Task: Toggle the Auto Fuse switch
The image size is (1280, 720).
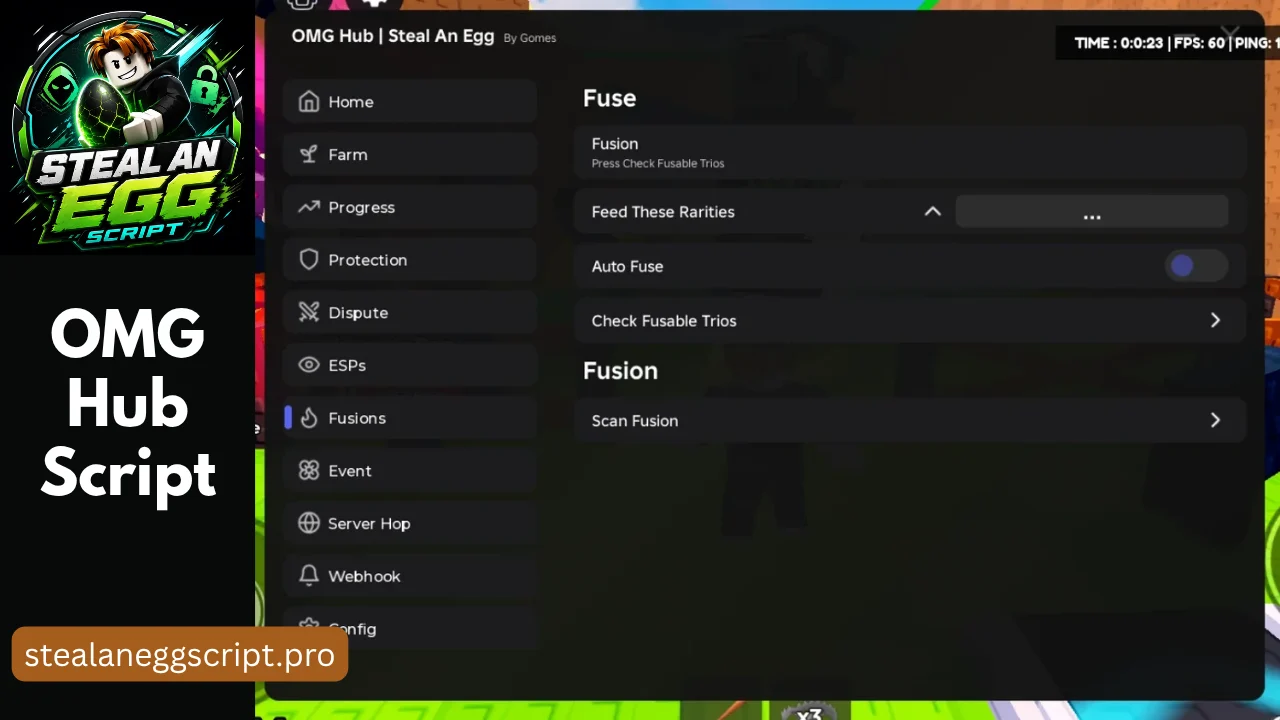Action: (1196, 266)
